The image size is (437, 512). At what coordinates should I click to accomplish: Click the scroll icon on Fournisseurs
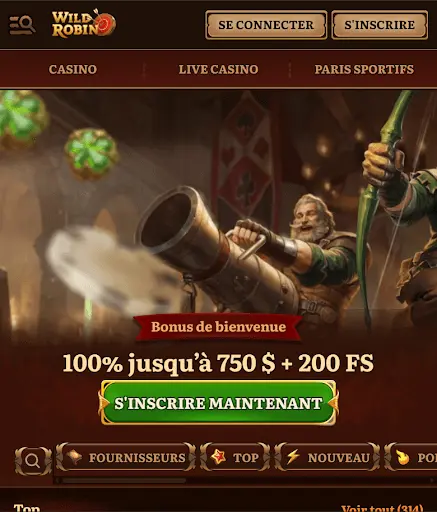pos(74,457)
